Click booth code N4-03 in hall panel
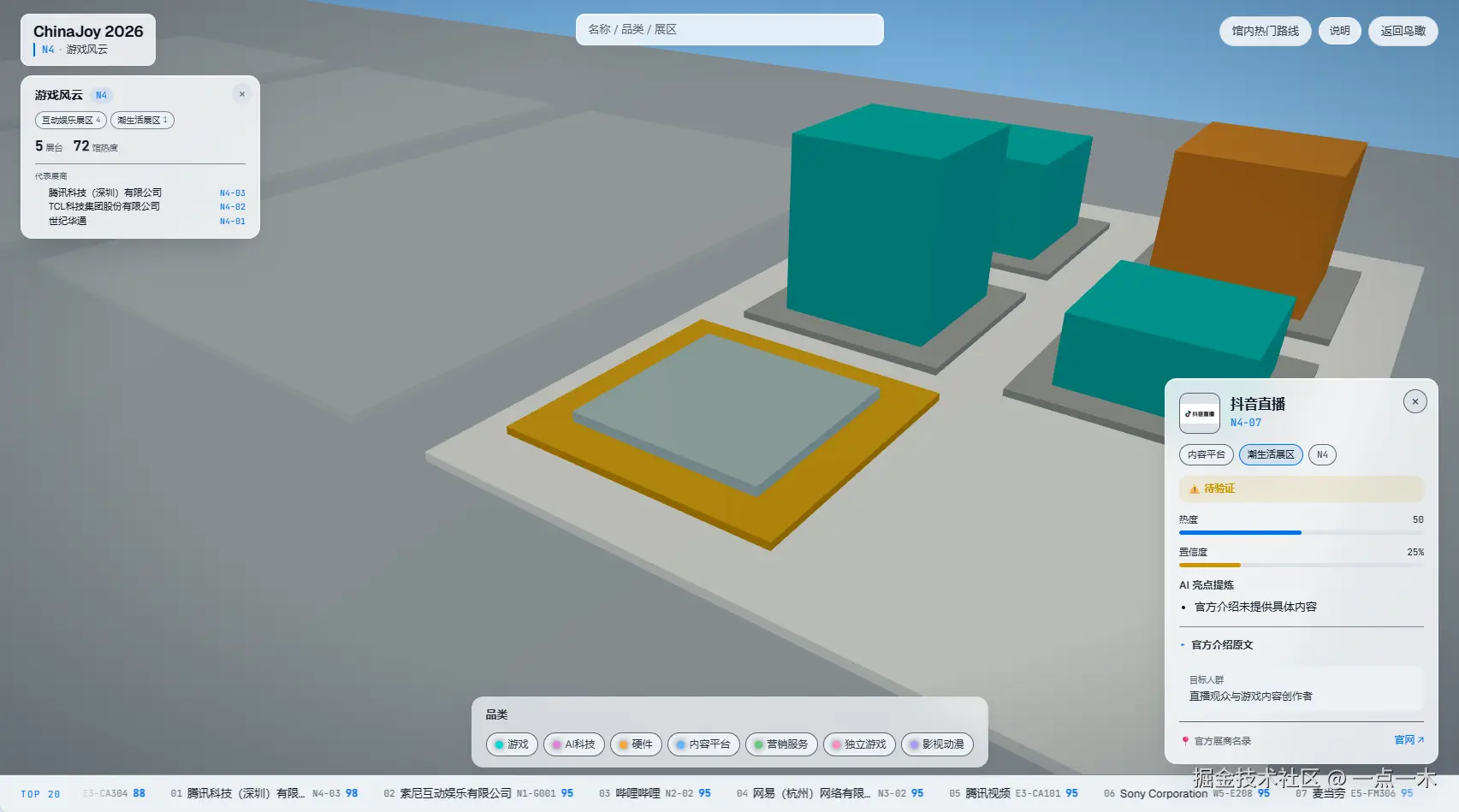 (x=233, y=193)
